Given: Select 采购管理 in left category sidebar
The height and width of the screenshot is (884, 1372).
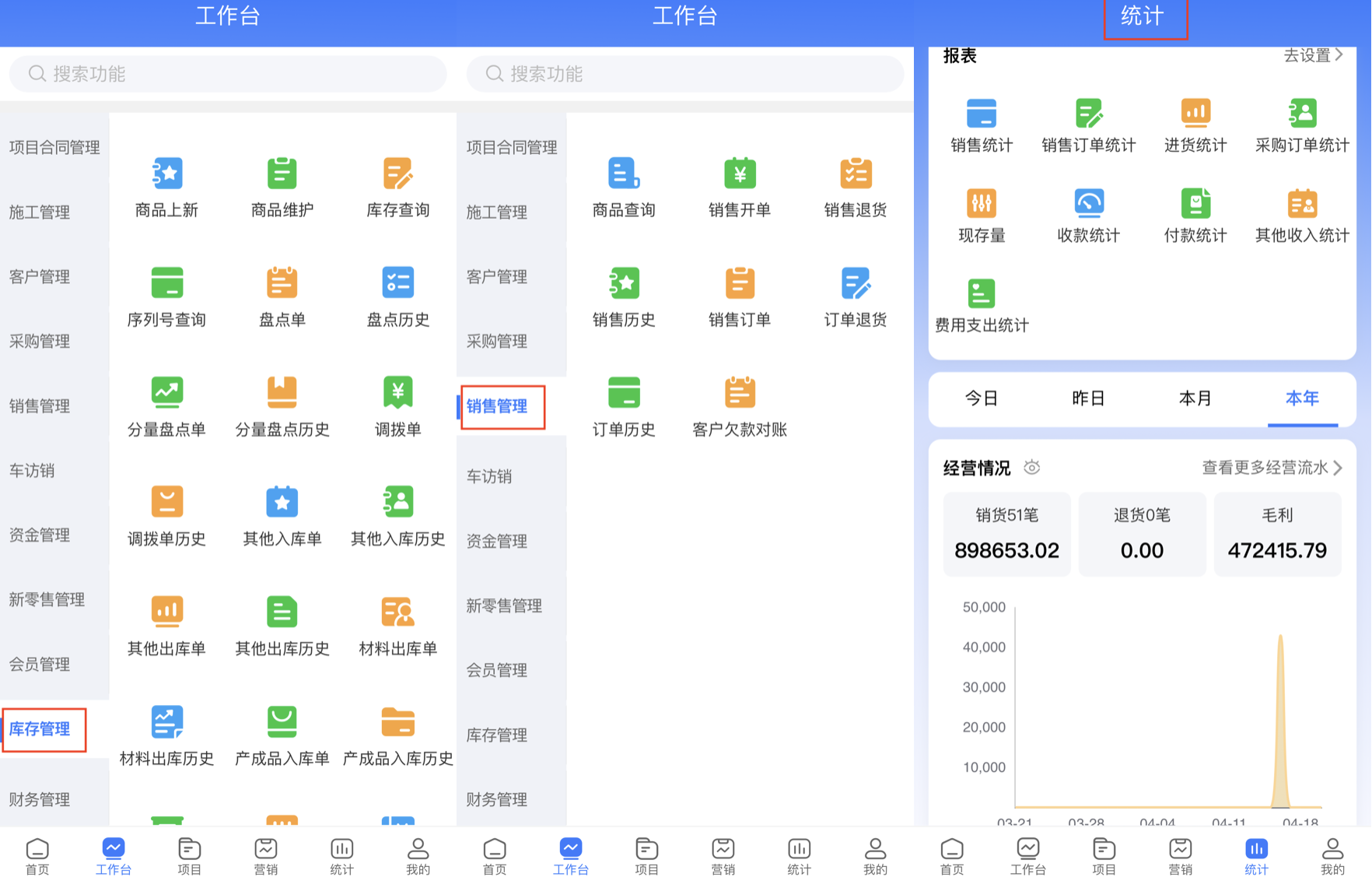Looking at the screenshot, I should pyautogui.click(x=40, y=341).
